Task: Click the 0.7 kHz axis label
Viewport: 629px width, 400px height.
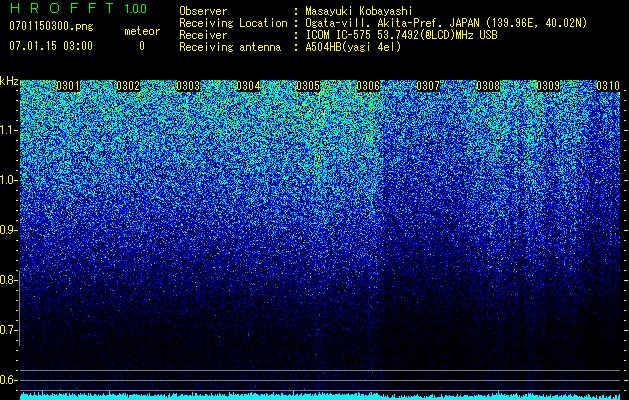Action: [x=7, y=330]
